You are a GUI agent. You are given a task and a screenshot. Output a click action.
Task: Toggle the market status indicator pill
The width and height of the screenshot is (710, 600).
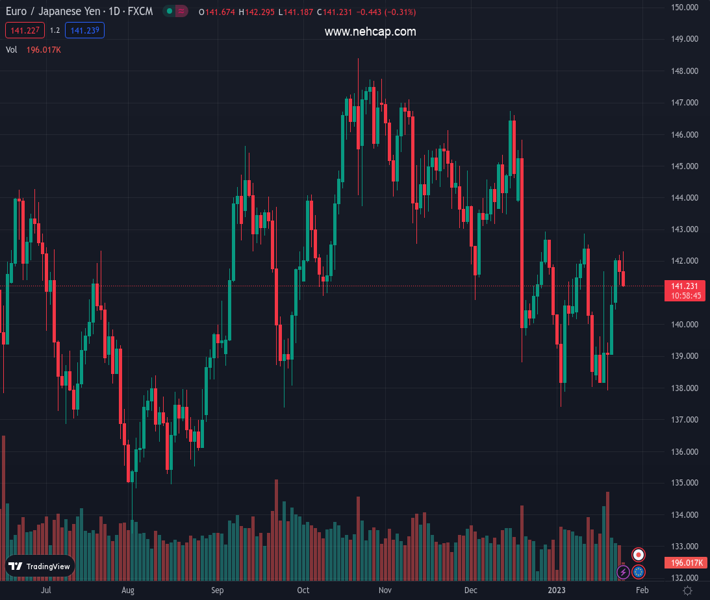[175, 12]
